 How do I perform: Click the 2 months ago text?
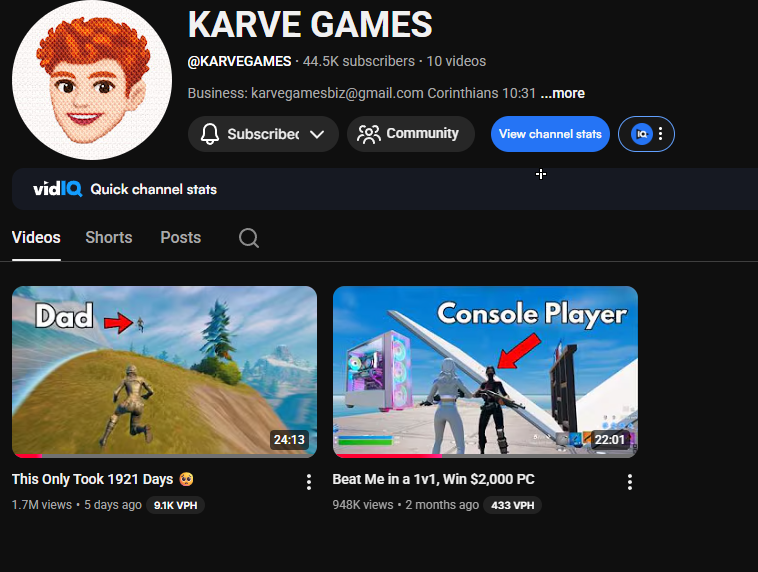[x=442, y=505]
